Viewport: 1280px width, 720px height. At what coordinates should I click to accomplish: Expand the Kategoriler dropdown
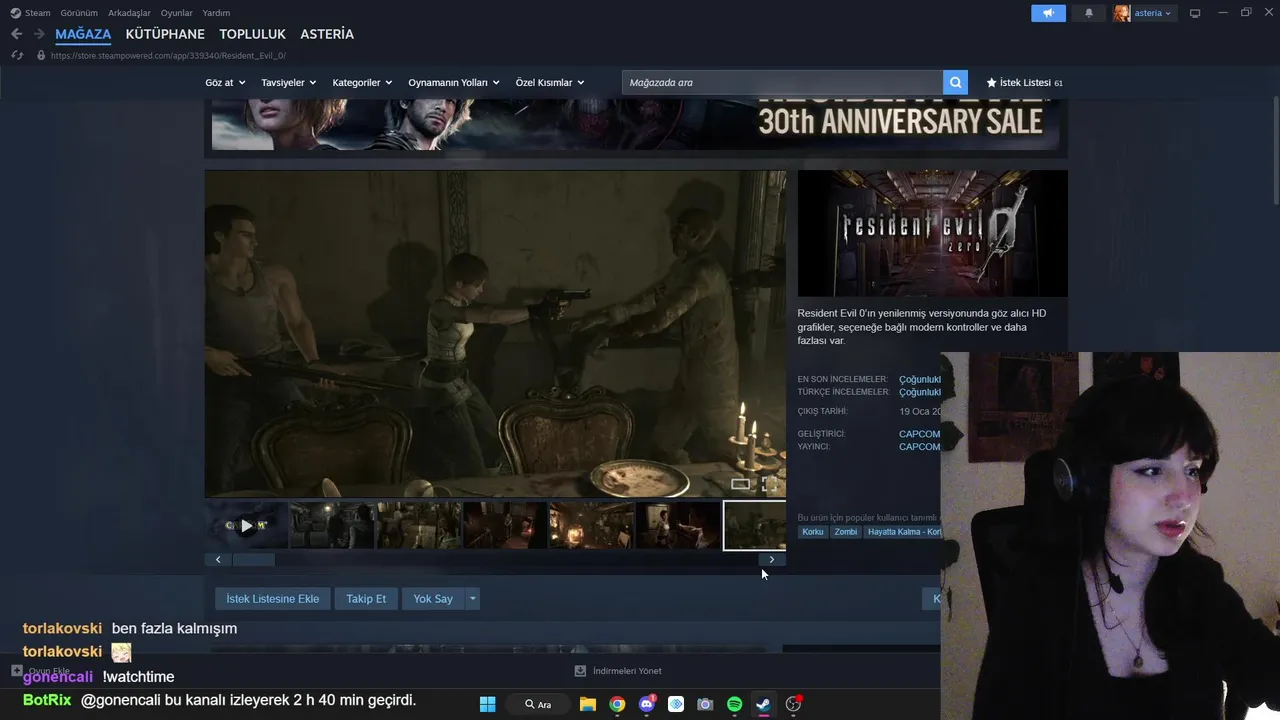362,83
